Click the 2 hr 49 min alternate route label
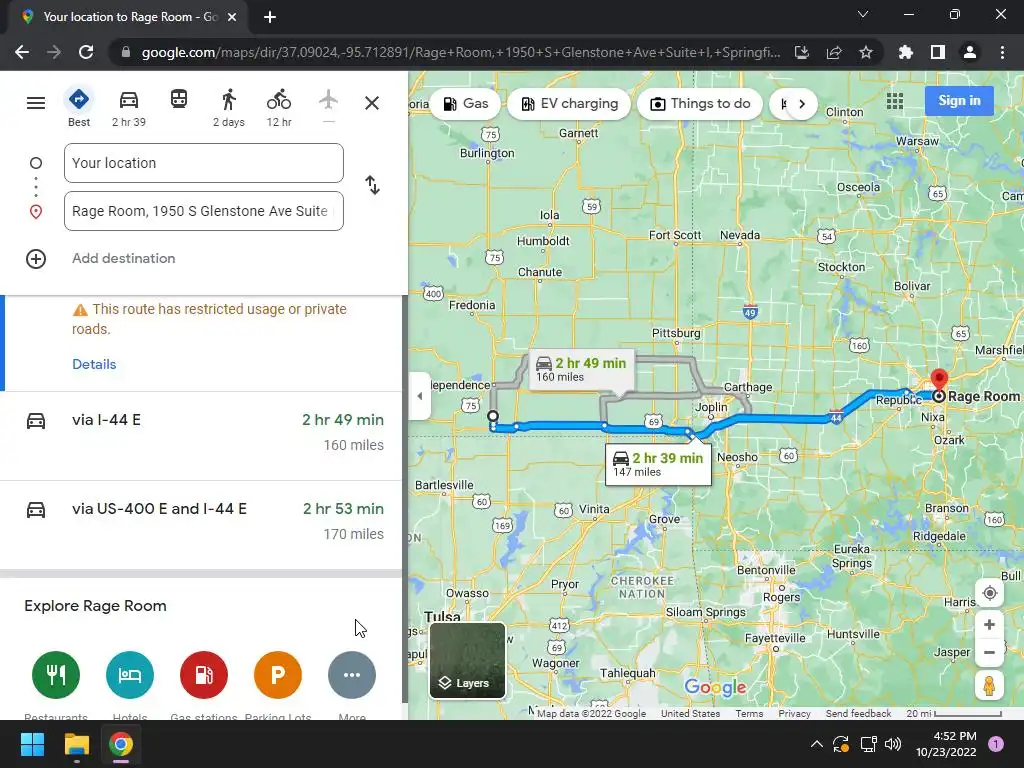 tap(581, 369)
